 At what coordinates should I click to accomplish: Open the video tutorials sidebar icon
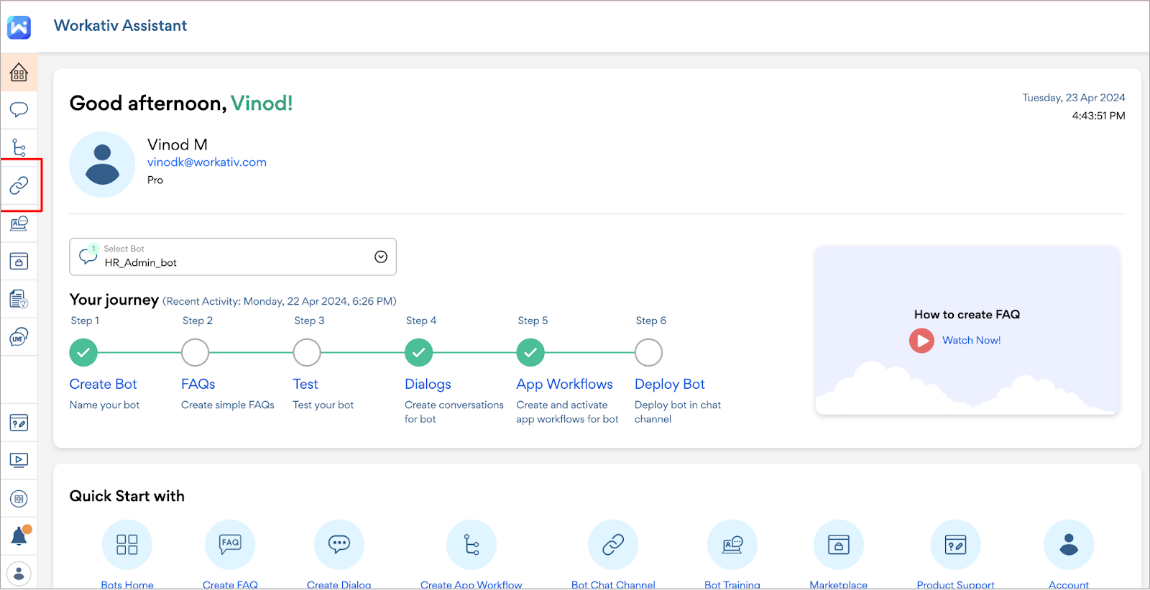coord(19,460)
